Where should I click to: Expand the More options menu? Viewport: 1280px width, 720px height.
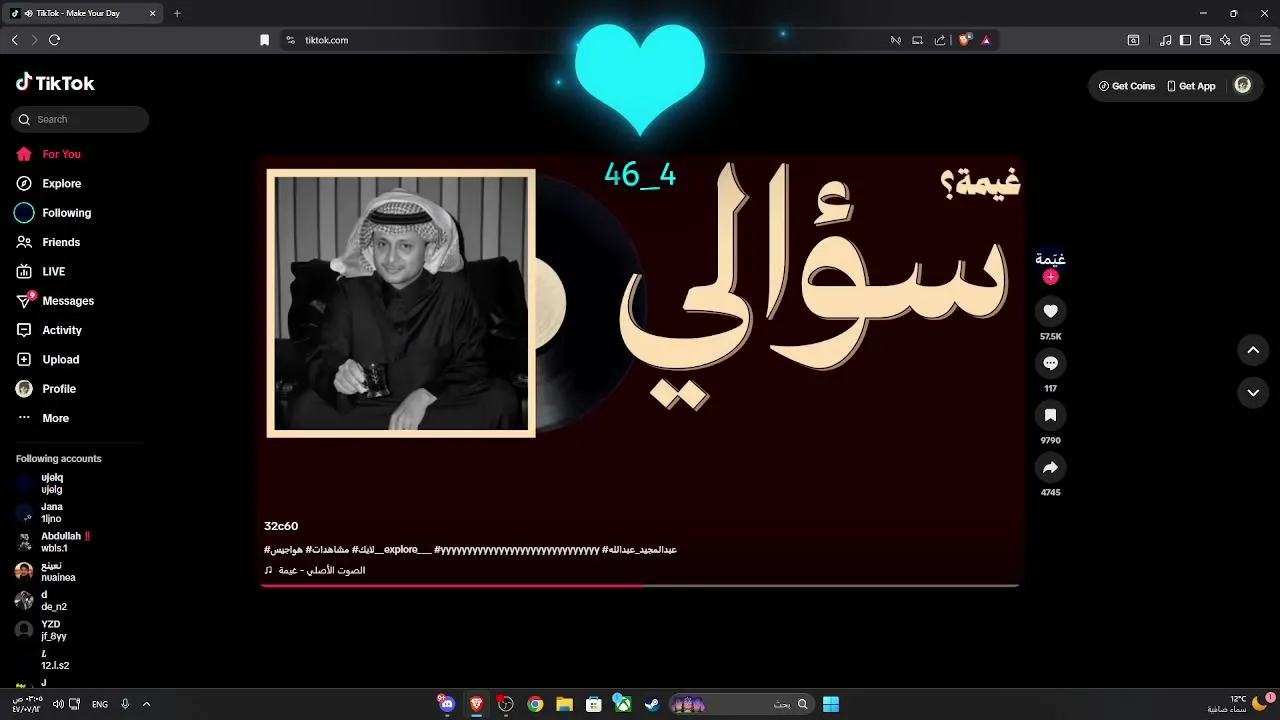point(42,418)
